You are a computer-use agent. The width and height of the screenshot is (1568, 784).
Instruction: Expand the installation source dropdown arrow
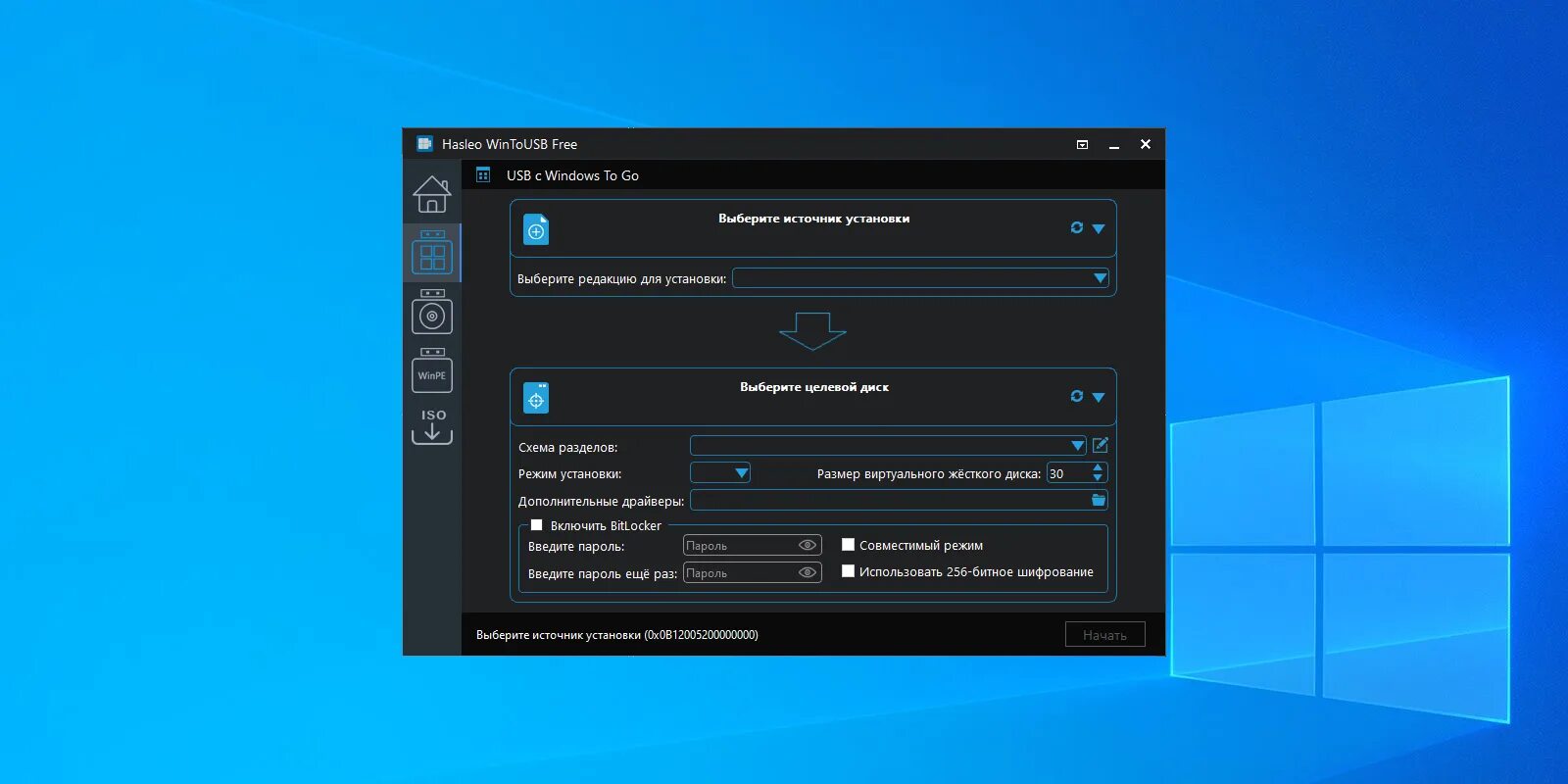tap(1099, 228)
